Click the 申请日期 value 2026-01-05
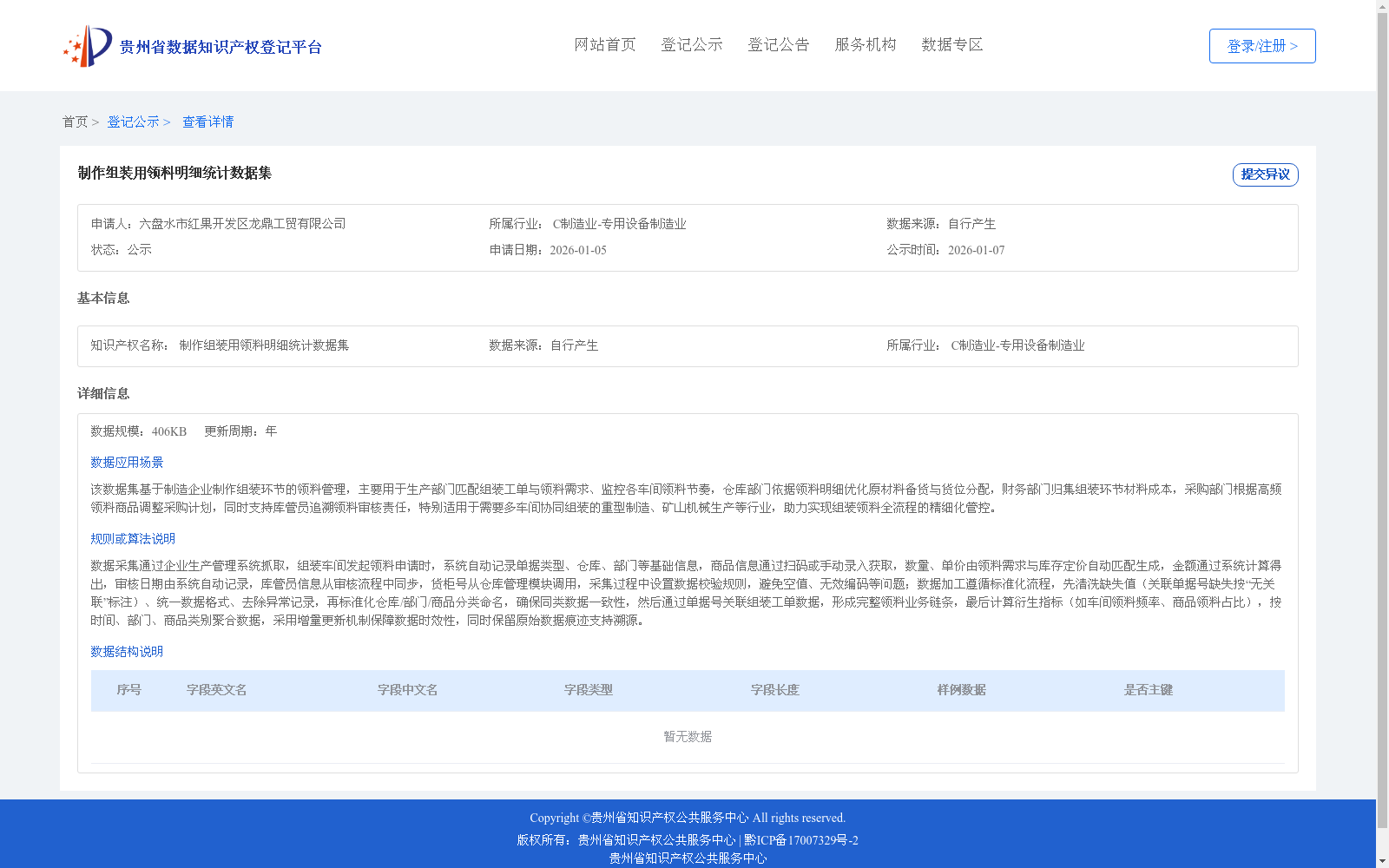This screenshot has width=1389, height=868. (578, 250)
